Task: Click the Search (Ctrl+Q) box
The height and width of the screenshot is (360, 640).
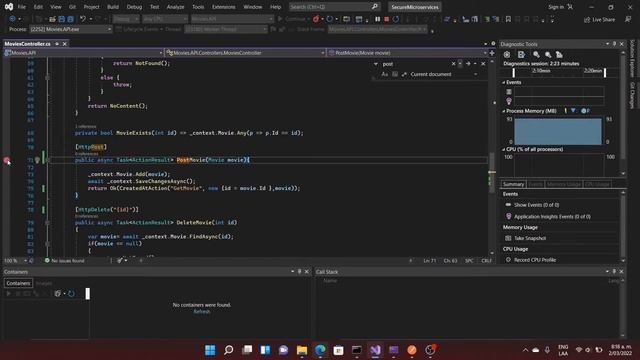Action: (x=334, y=7)
